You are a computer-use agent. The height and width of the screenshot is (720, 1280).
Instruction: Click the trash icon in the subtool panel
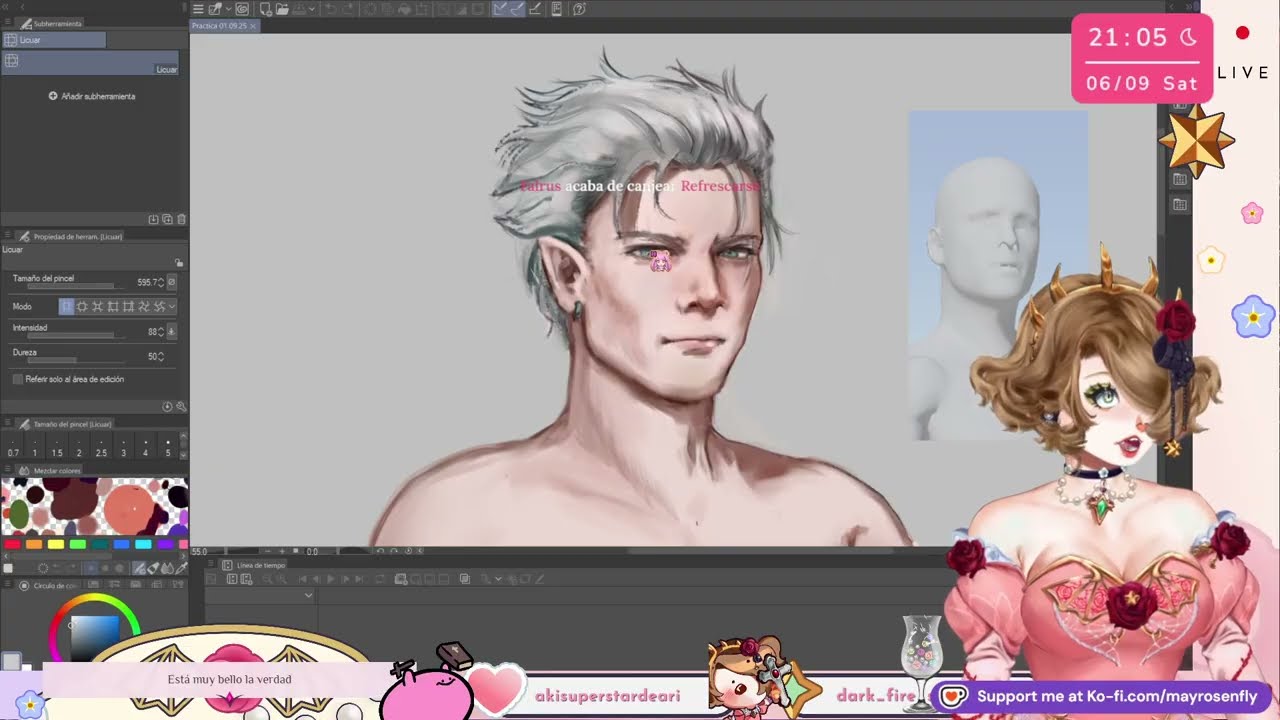[181, 219]
